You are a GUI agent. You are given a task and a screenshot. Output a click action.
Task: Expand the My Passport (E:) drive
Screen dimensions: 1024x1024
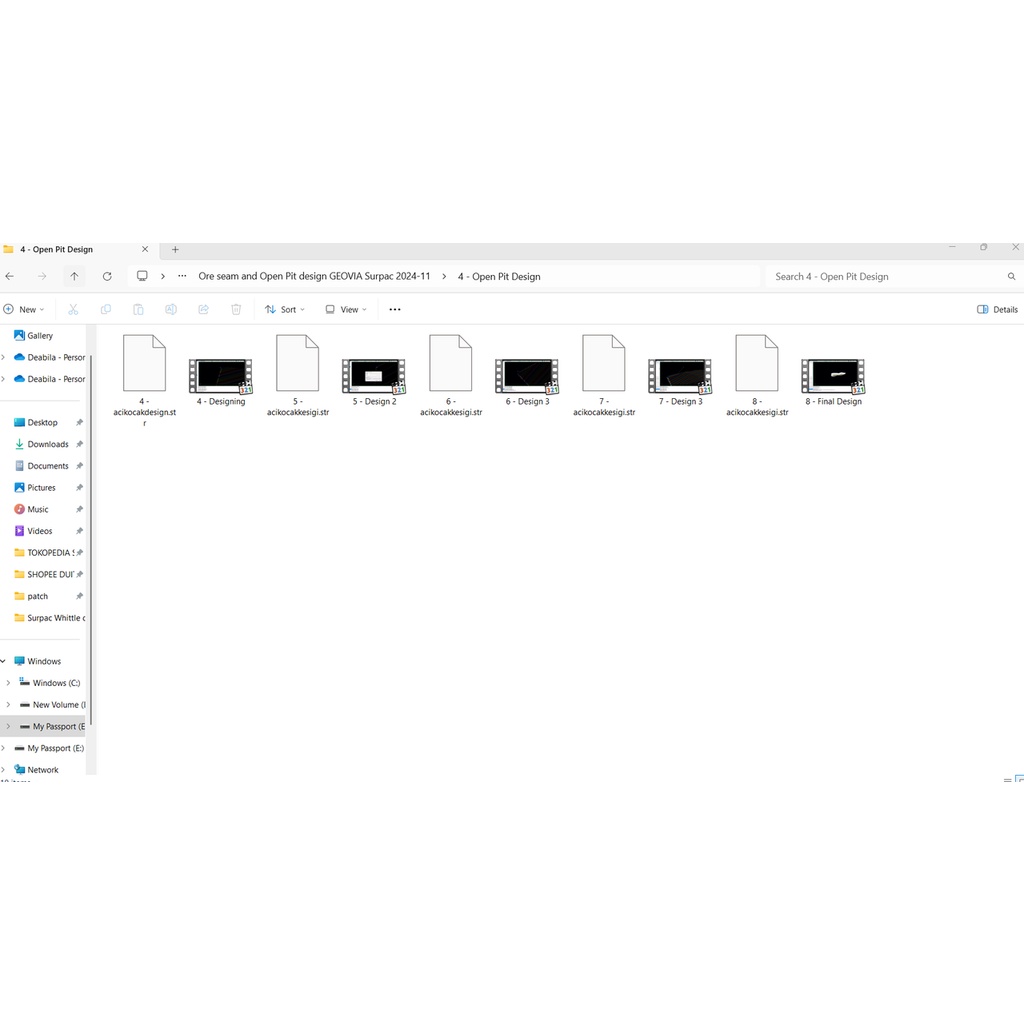(x=3, y=748)
